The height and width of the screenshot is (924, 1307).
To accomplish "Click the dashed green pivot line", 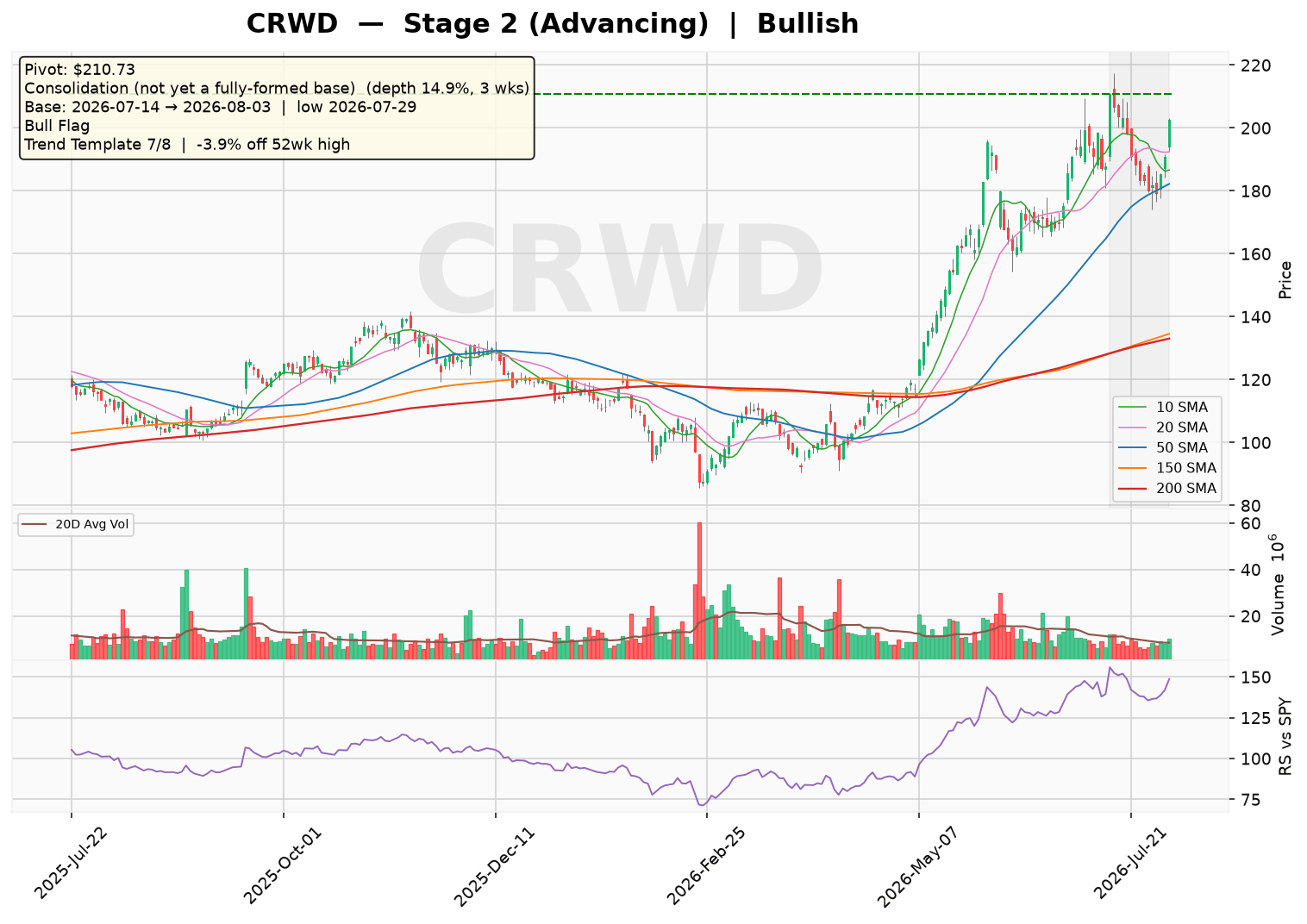I will (x=854, y=94).
